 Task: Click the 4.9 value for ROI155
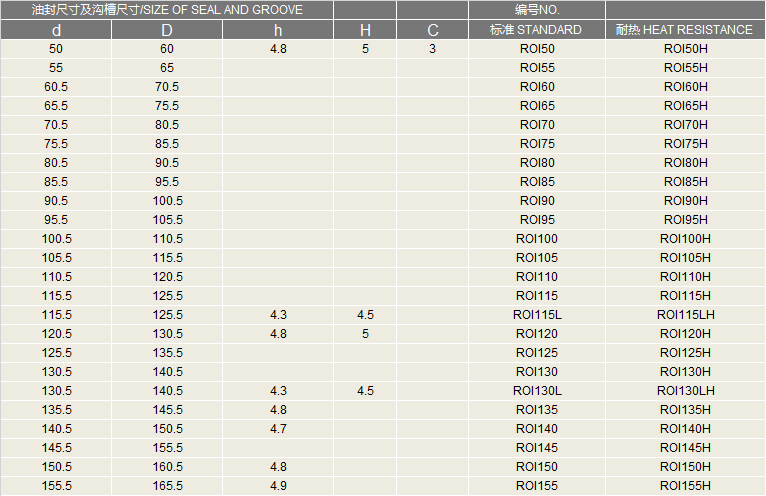[278, 486]
